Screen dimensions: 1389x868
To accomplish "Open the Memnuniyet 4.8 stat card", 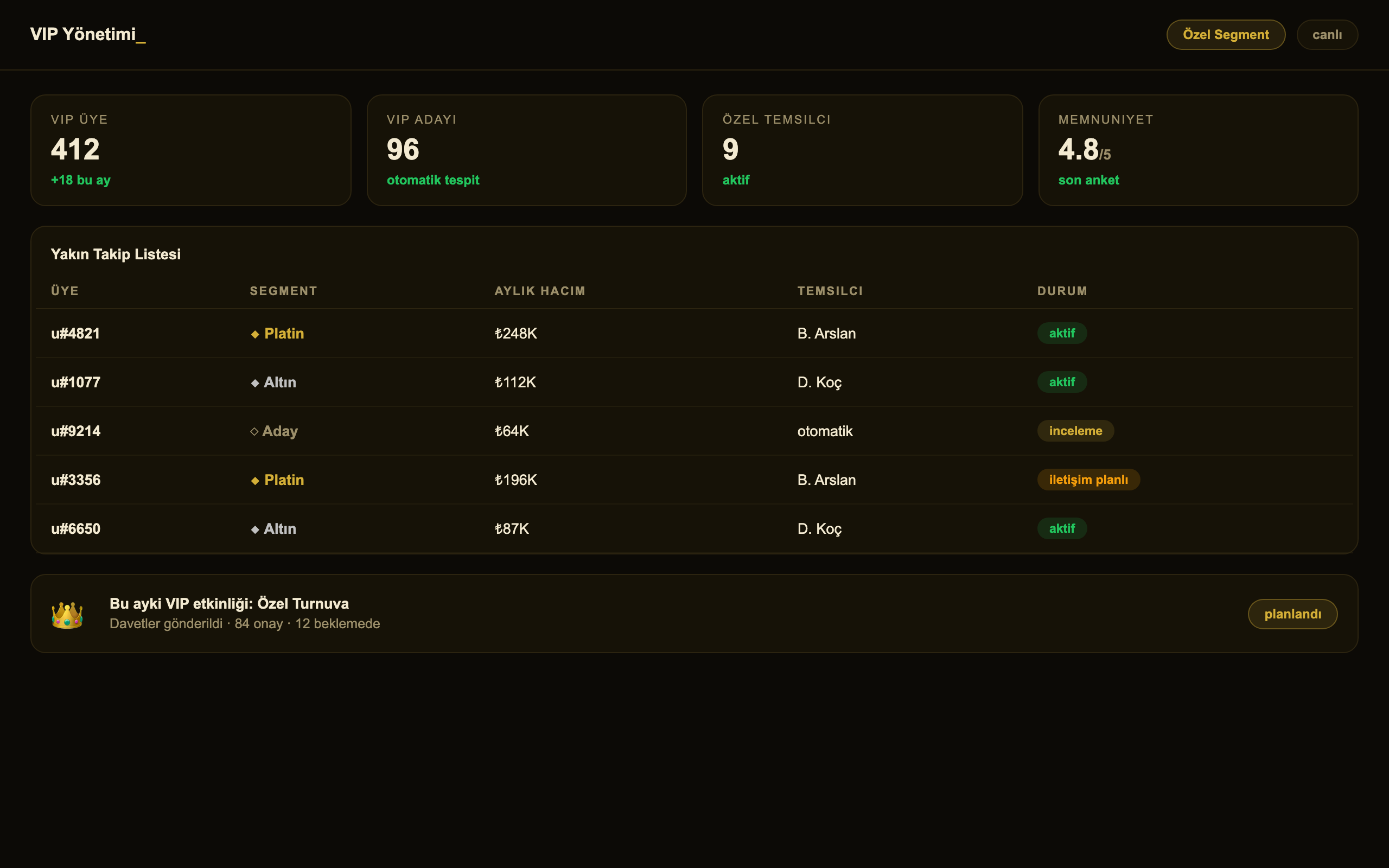I will (1198, 150).
